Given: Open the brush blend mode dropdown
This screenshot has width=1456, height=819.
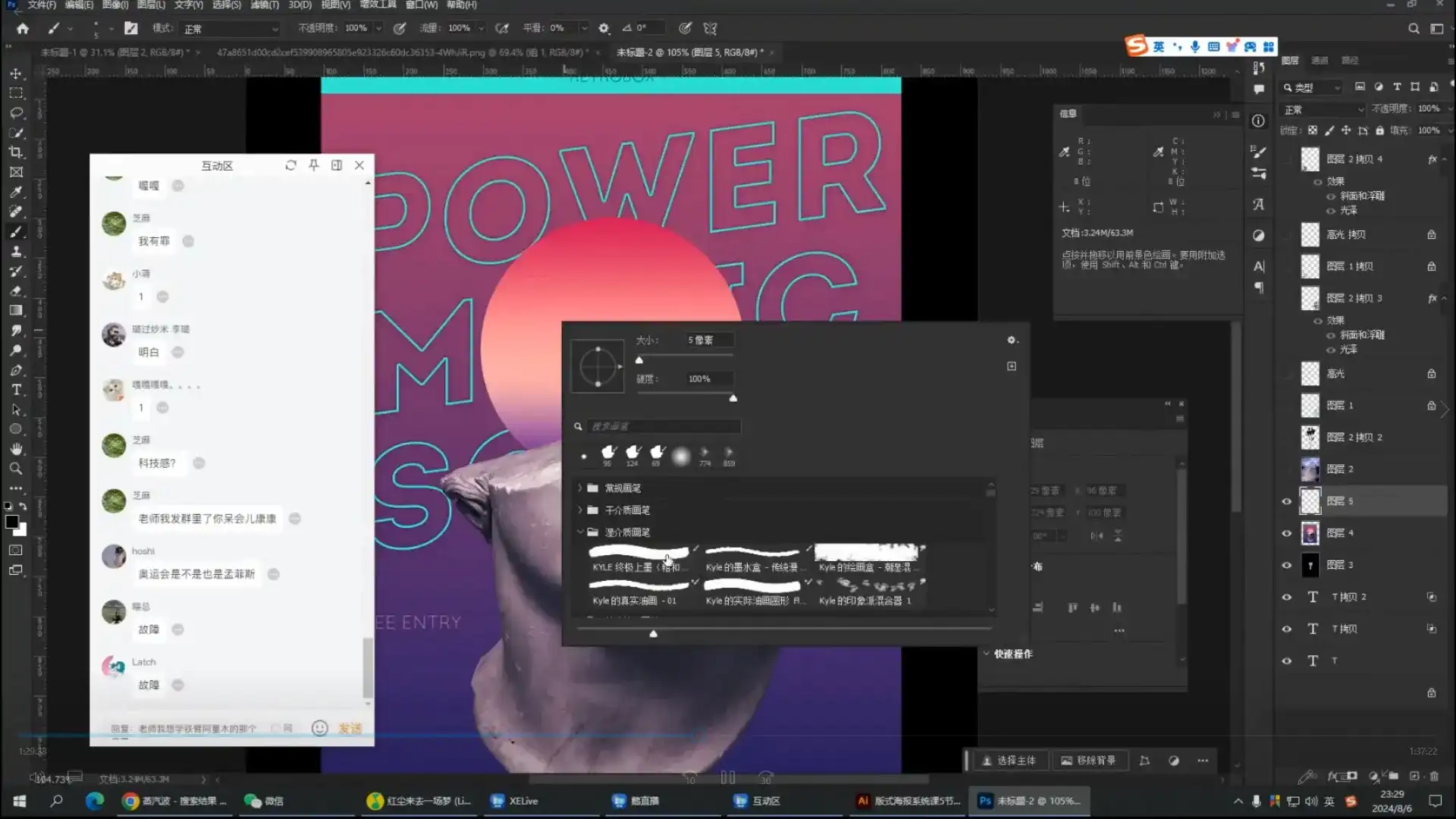Looking at the screenshot, I should [x=231, y=29].
